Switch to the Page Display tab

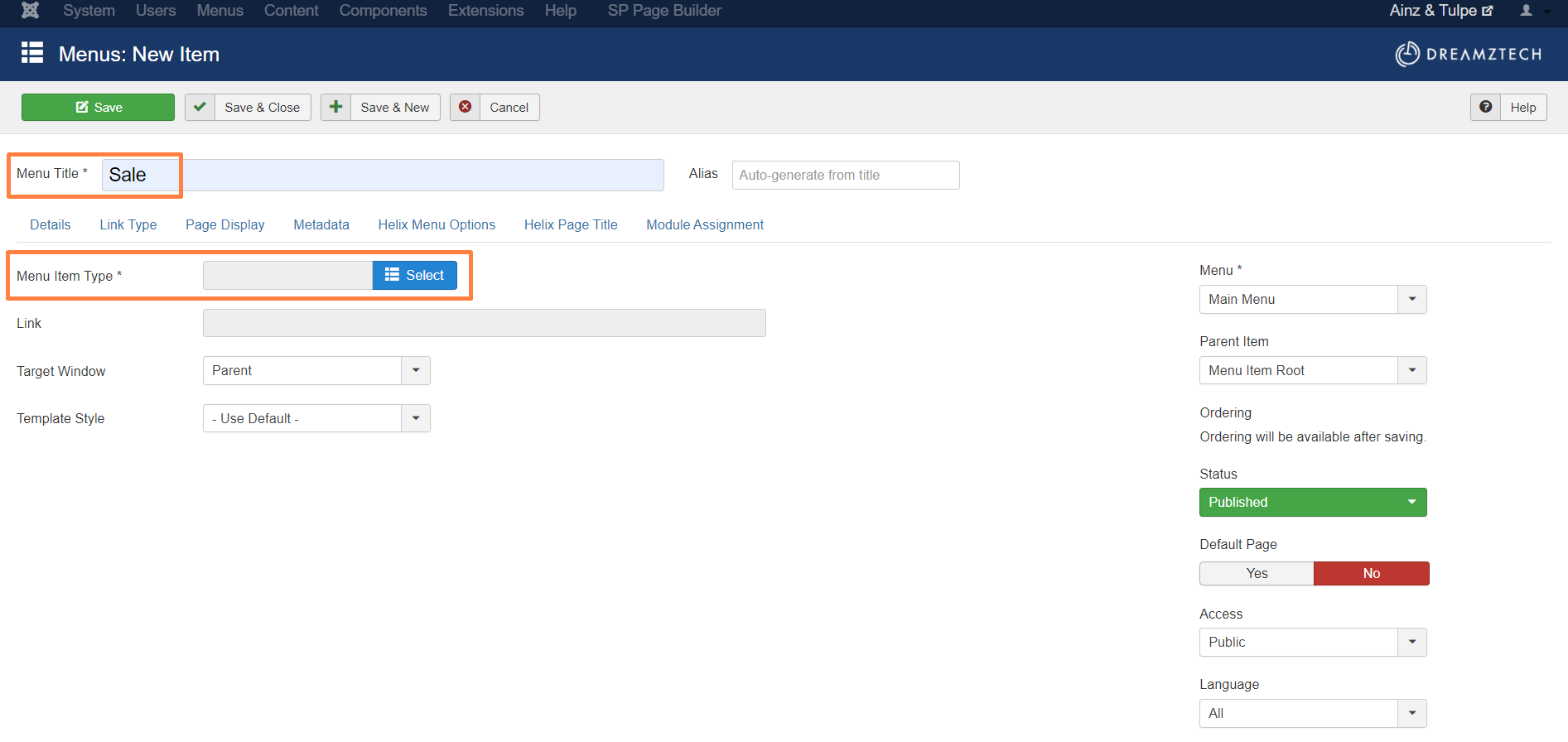coord(225,224)
